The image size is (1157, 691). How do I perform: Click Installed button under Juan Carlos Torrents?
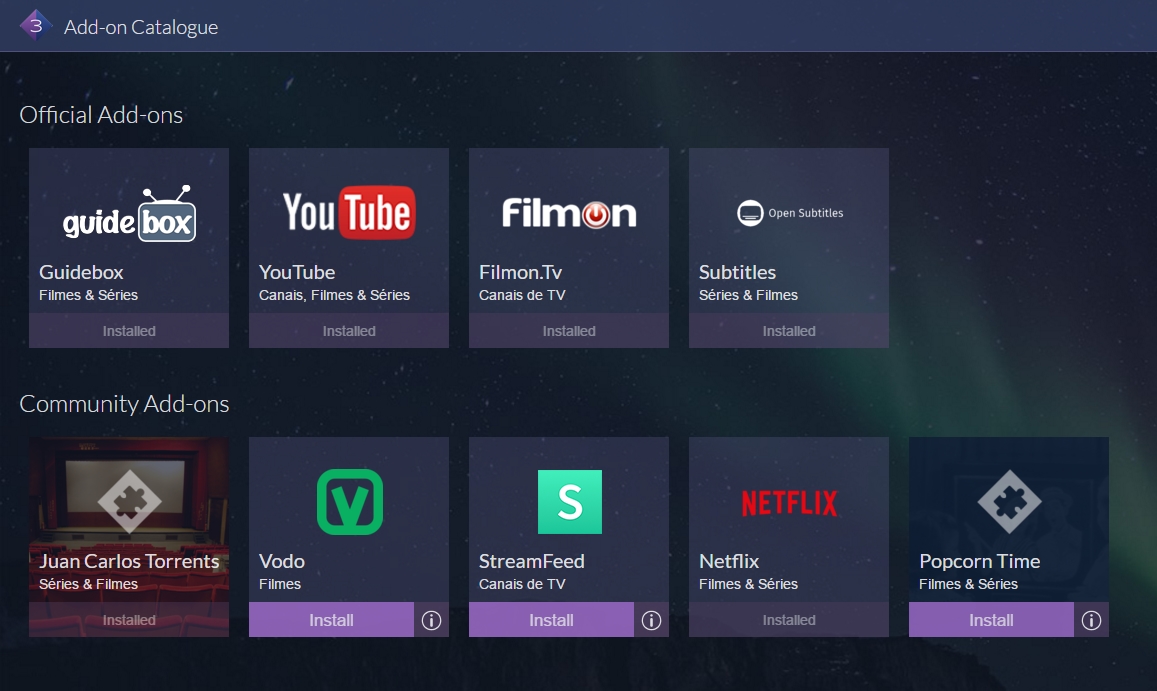pyautogui.click(x=129, y=620)
